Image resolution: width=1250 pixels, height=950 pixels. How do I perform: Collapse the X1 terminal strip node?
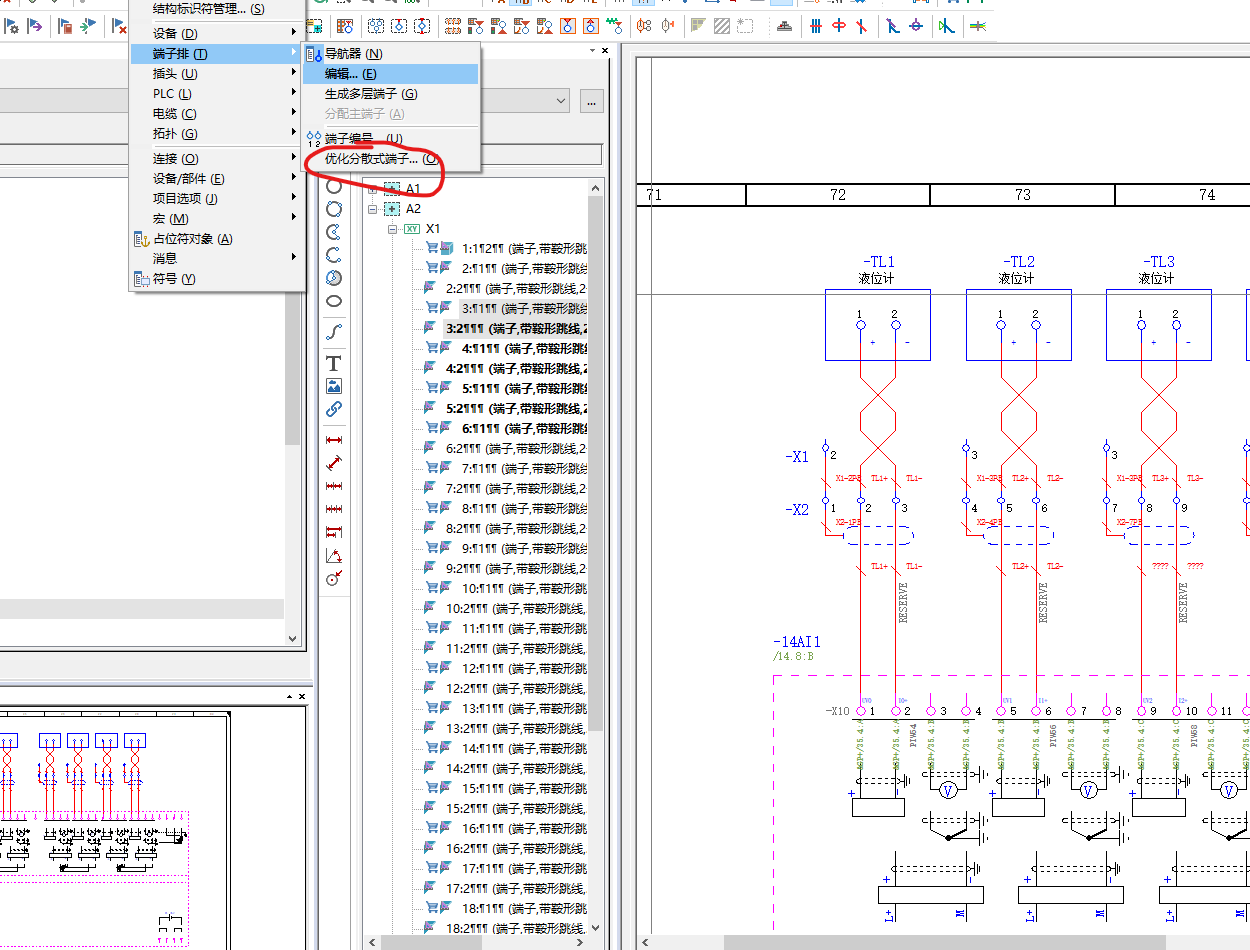pyautogui.click(x=393, y=229)
